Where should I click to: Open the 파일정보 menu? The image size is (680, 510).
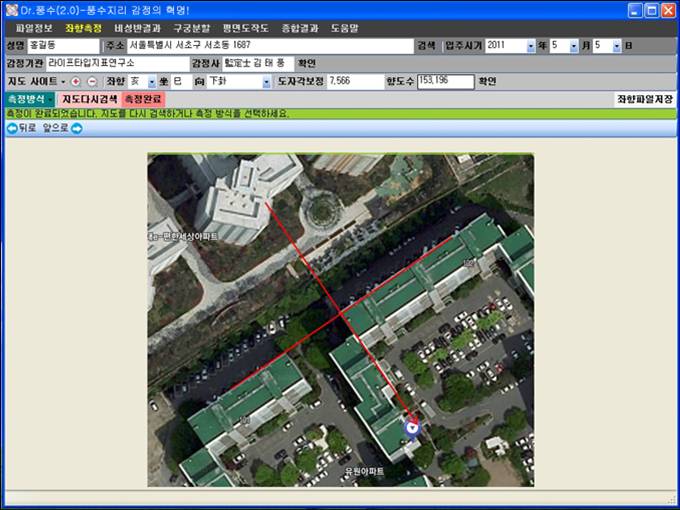coord(34,29)
